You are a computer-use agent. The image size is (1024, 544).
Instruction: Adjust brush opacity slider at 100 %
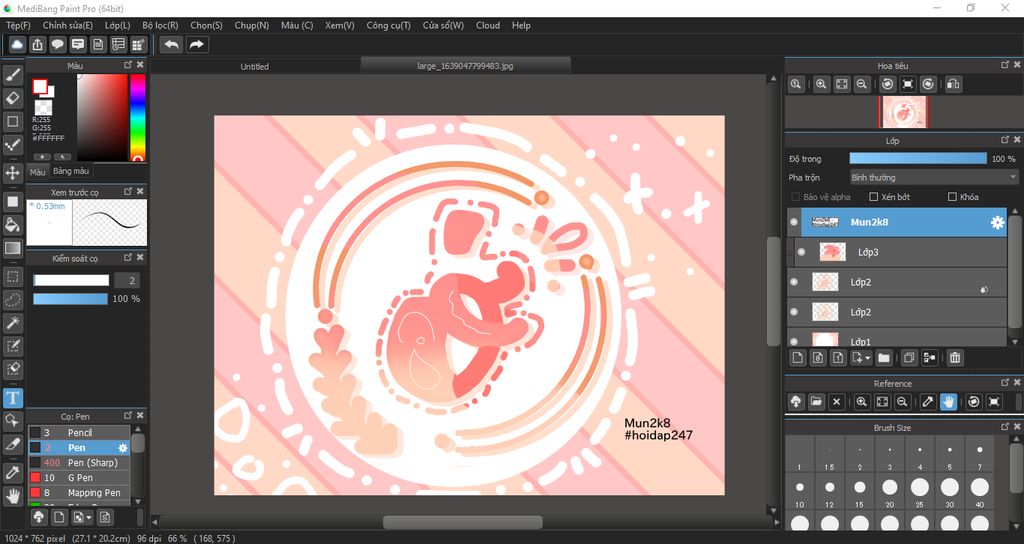point(70,298)
